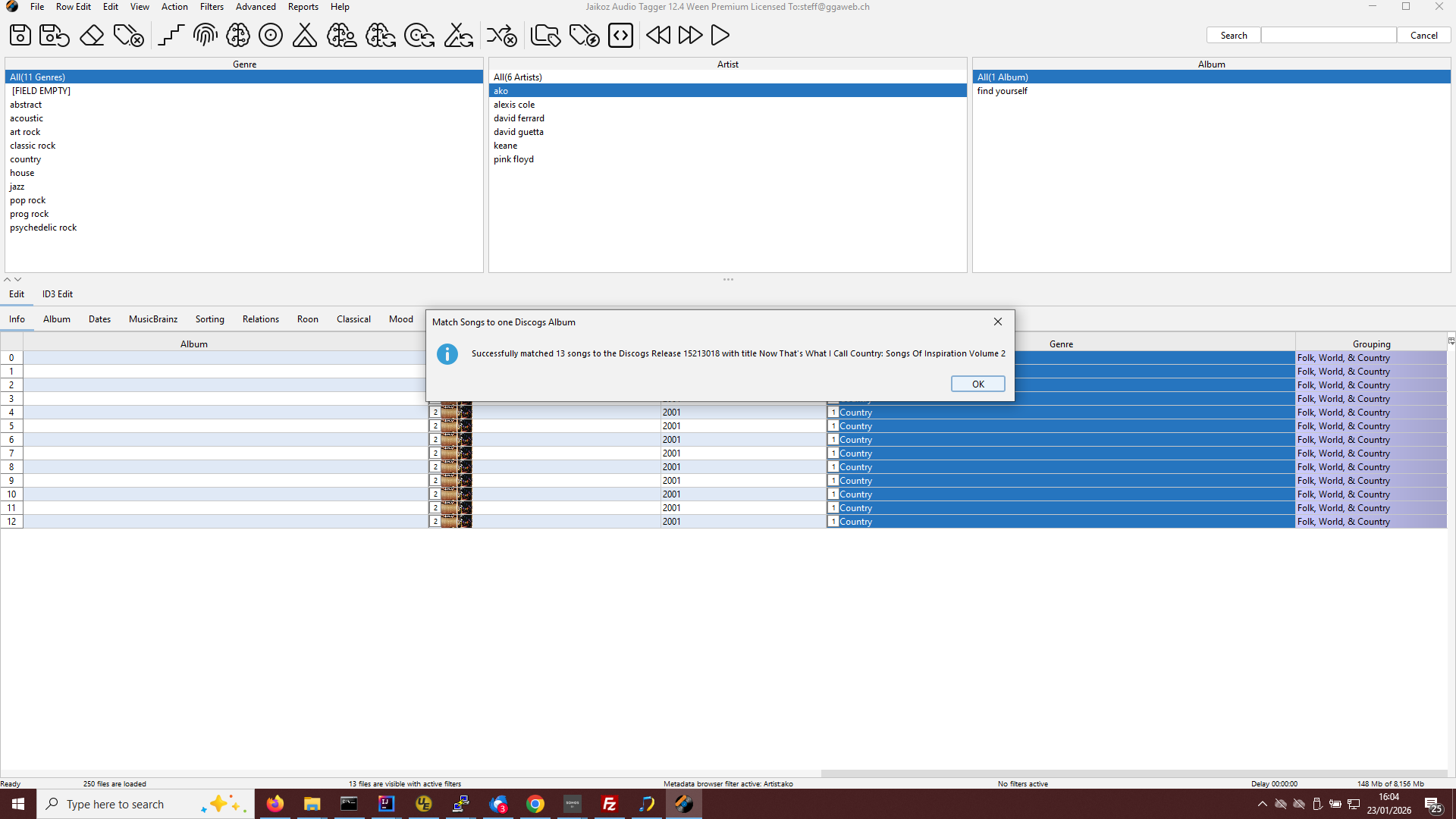Click the search text input field
Image resolution: width=1456 pixels, height=819 pixels.
(1328, 36)
